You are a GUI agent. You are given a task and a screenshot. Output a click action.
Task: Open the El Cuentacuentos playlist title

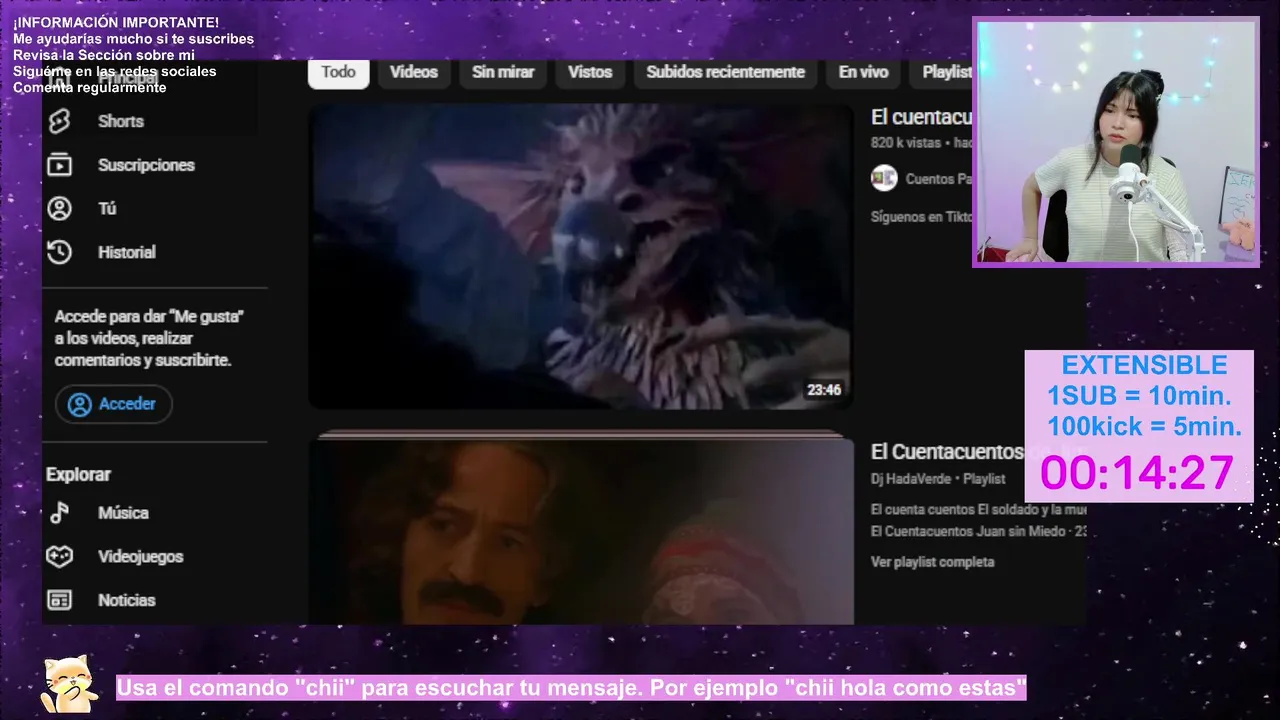(947, 452)
